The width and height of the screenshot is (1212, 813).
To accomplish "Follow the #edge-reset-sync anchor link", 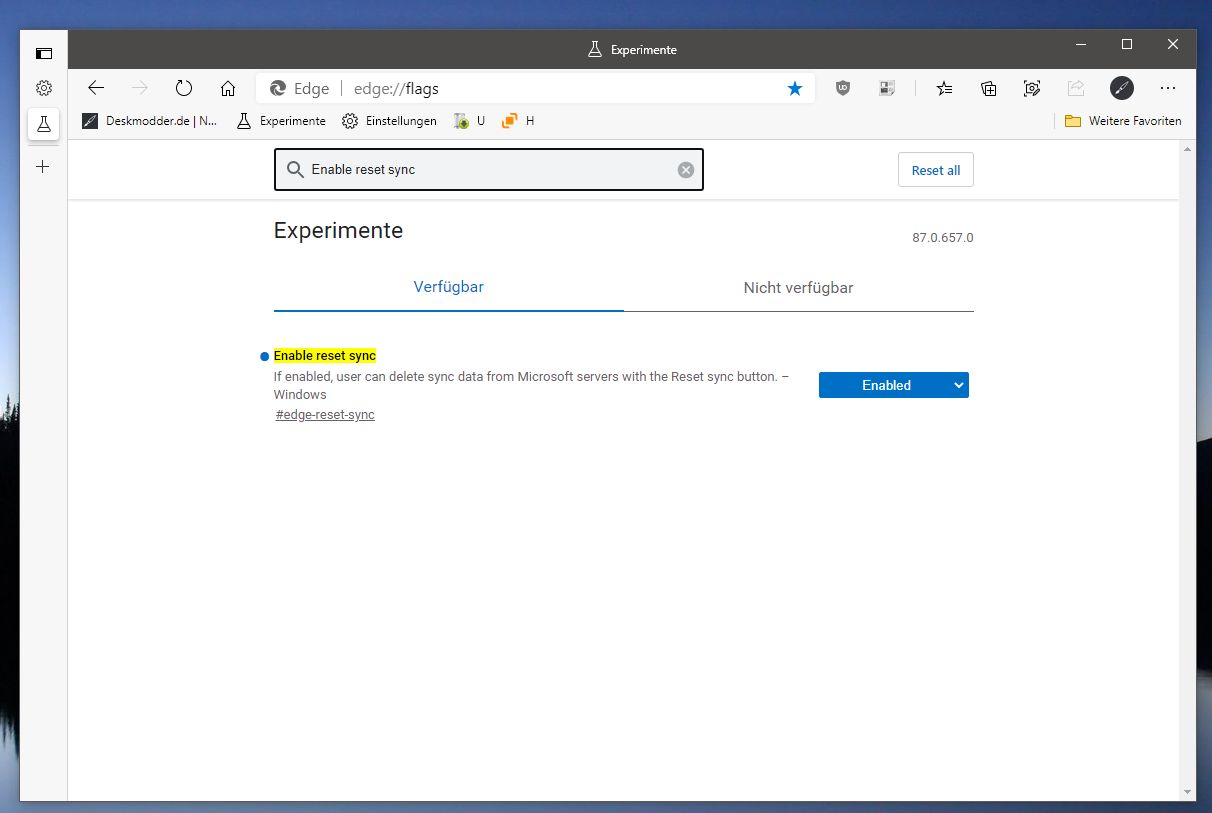I will (325, 414).
